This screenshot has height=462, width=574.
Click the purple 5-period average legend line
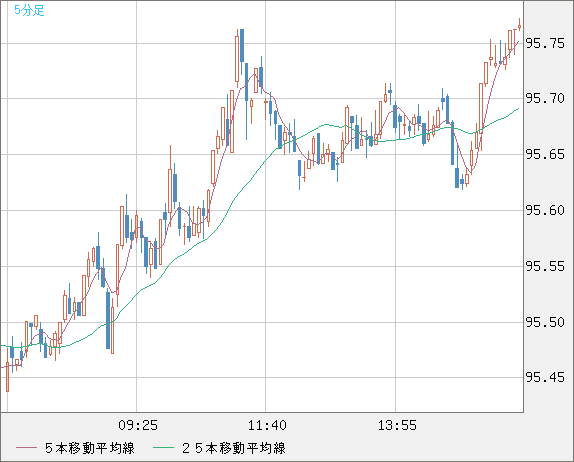point(26,448)
